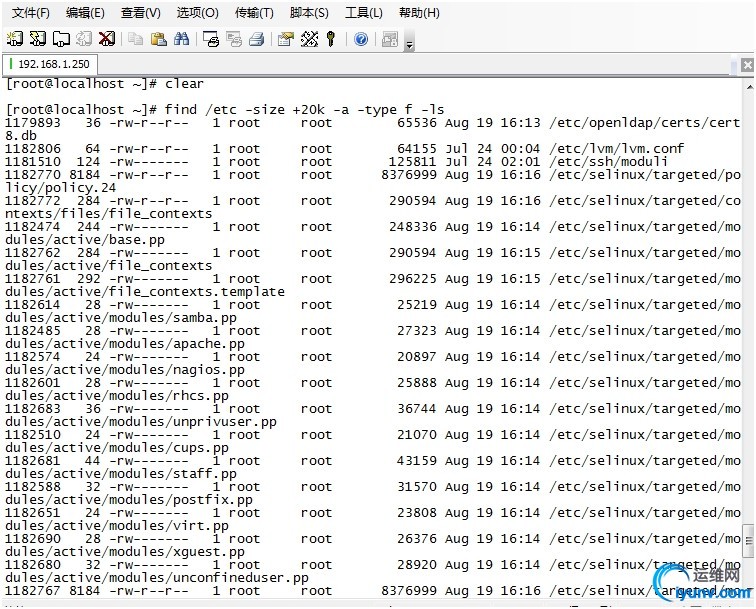
Task: Click 'dules/active/modules/unconfineduser.pp' text
Action: click(x=157, y=578)
